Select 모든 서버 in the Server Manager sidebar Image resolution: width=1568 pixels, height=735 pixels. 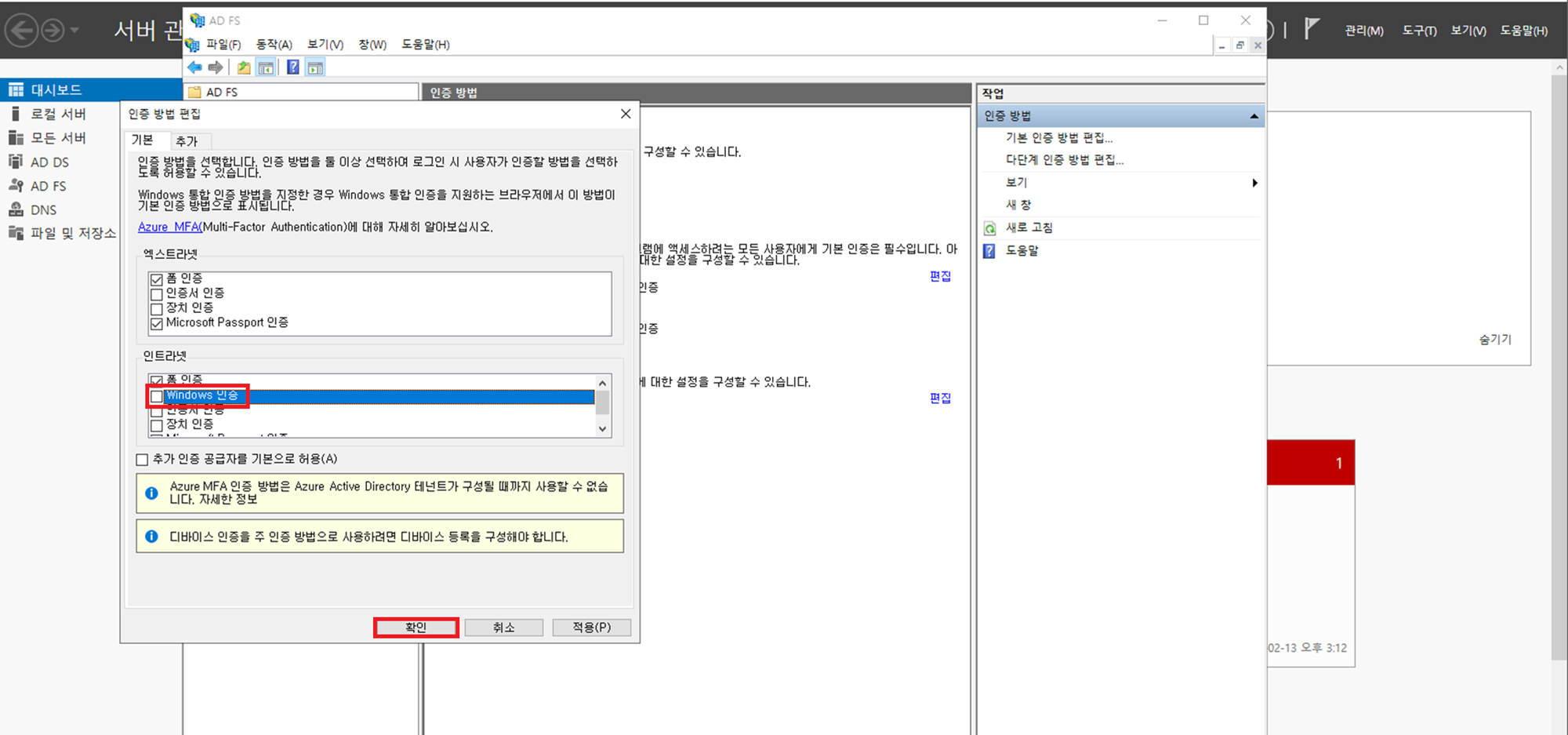pyautogui.click(x=60, y=138)
